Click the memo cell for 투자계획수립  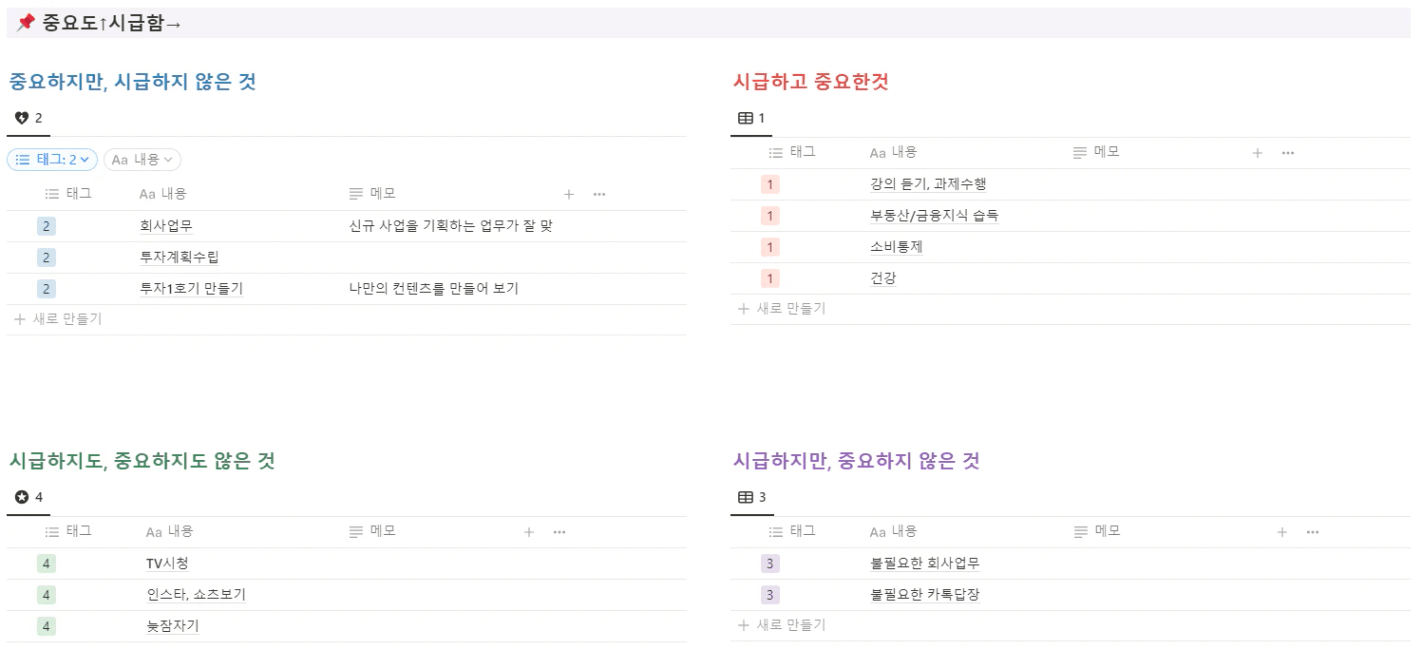450,258
